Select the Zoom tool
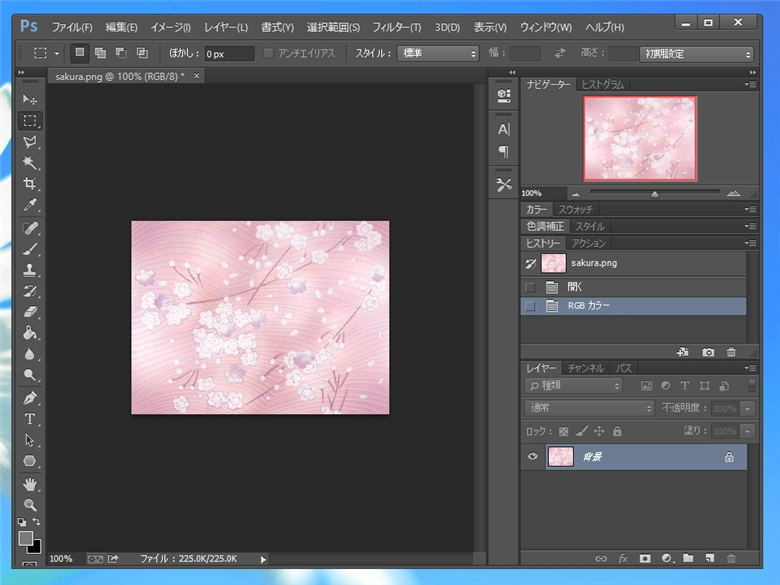780x585 pixels. 30,505
